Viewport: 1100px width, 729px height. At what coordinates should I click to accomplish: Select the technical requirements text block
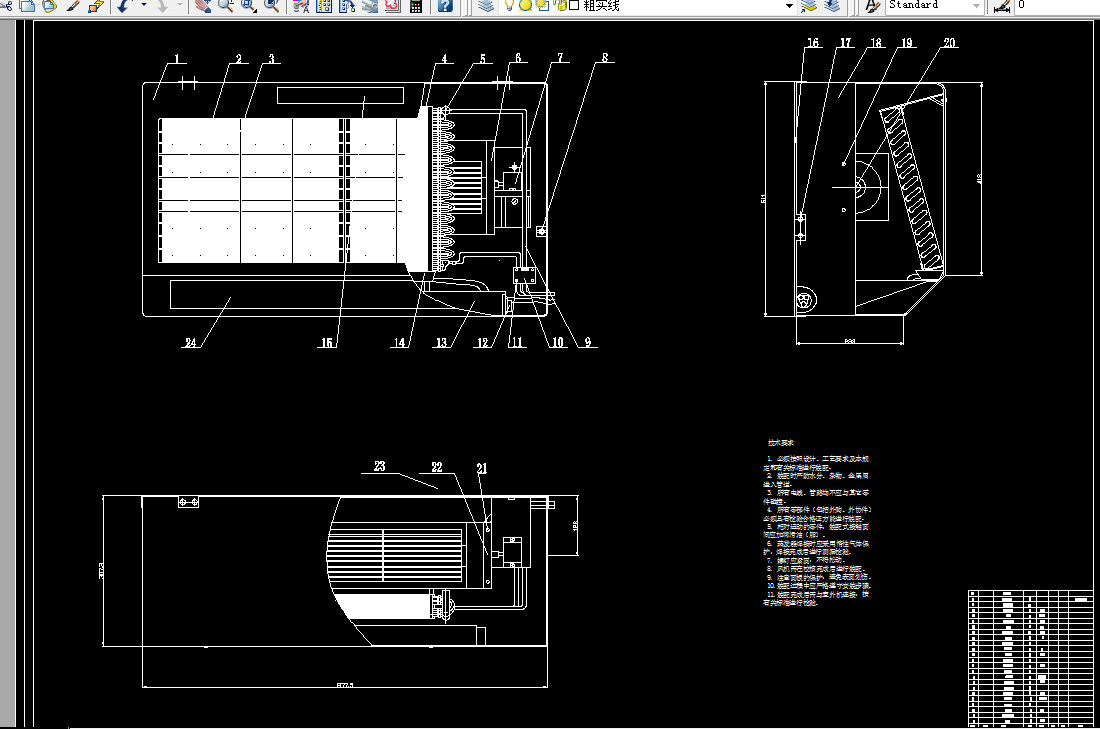point(817,523)
